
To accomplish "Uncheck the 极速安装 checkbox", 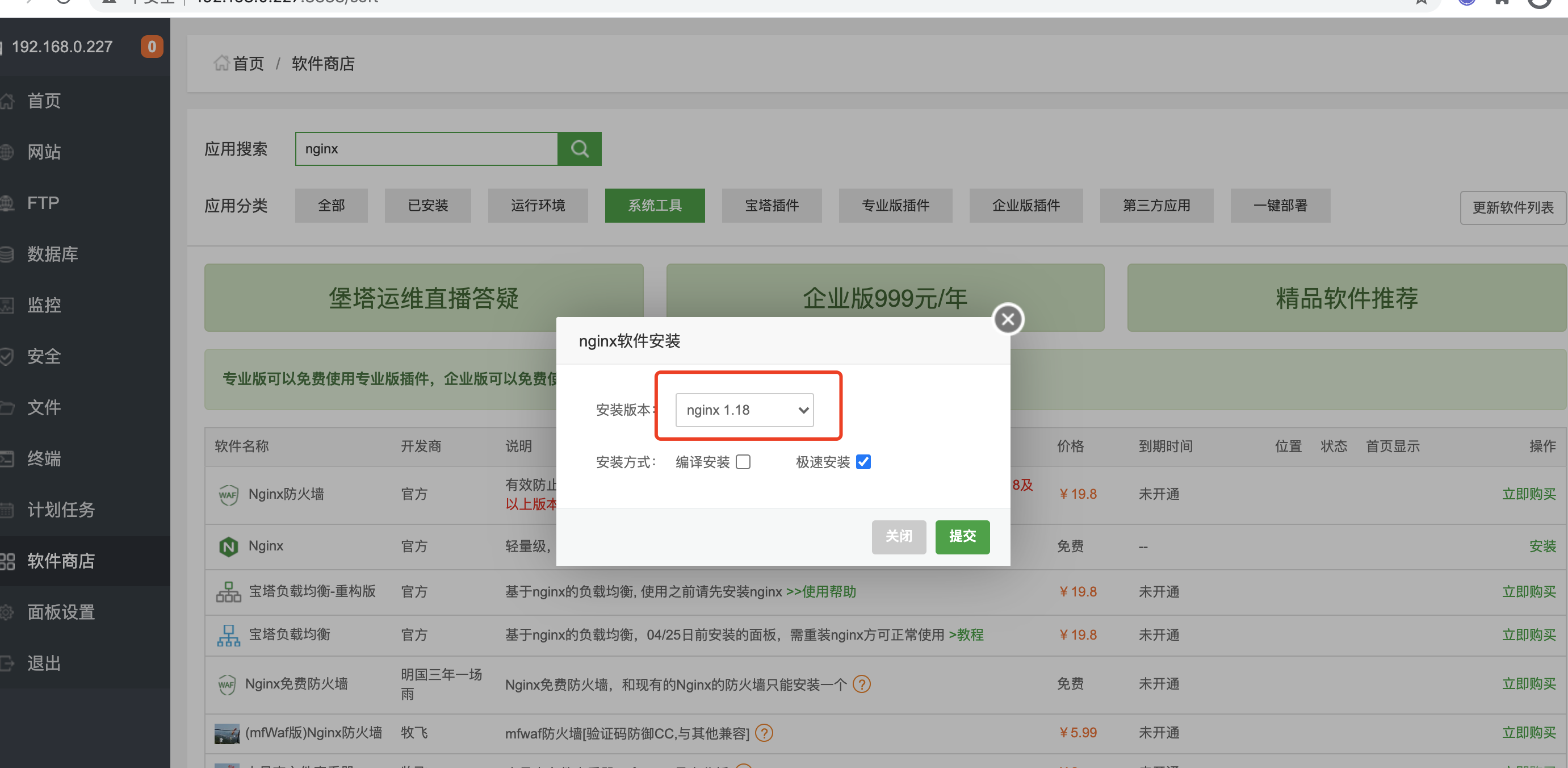I will click(862, 462).
